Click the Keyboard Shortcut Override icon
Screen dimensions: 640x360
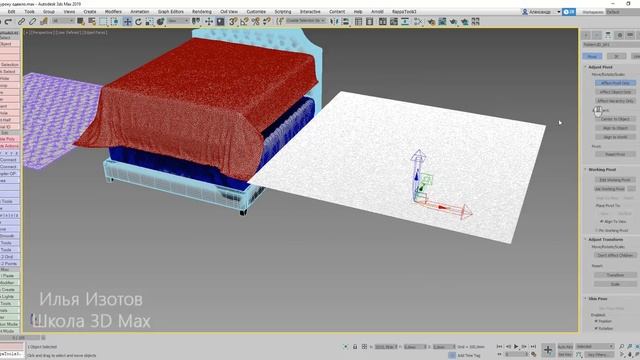coord(220,21)
